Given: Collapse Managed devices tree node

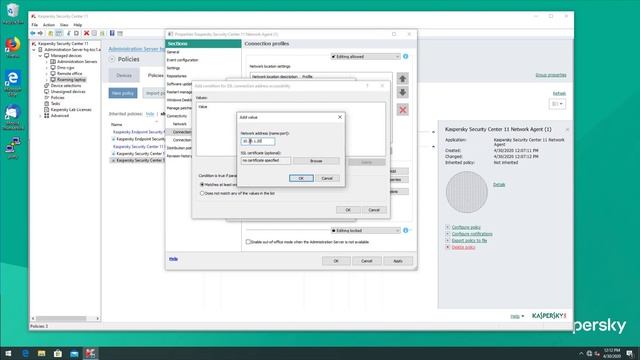Looking at the screenshot, I should pos(40,56).
